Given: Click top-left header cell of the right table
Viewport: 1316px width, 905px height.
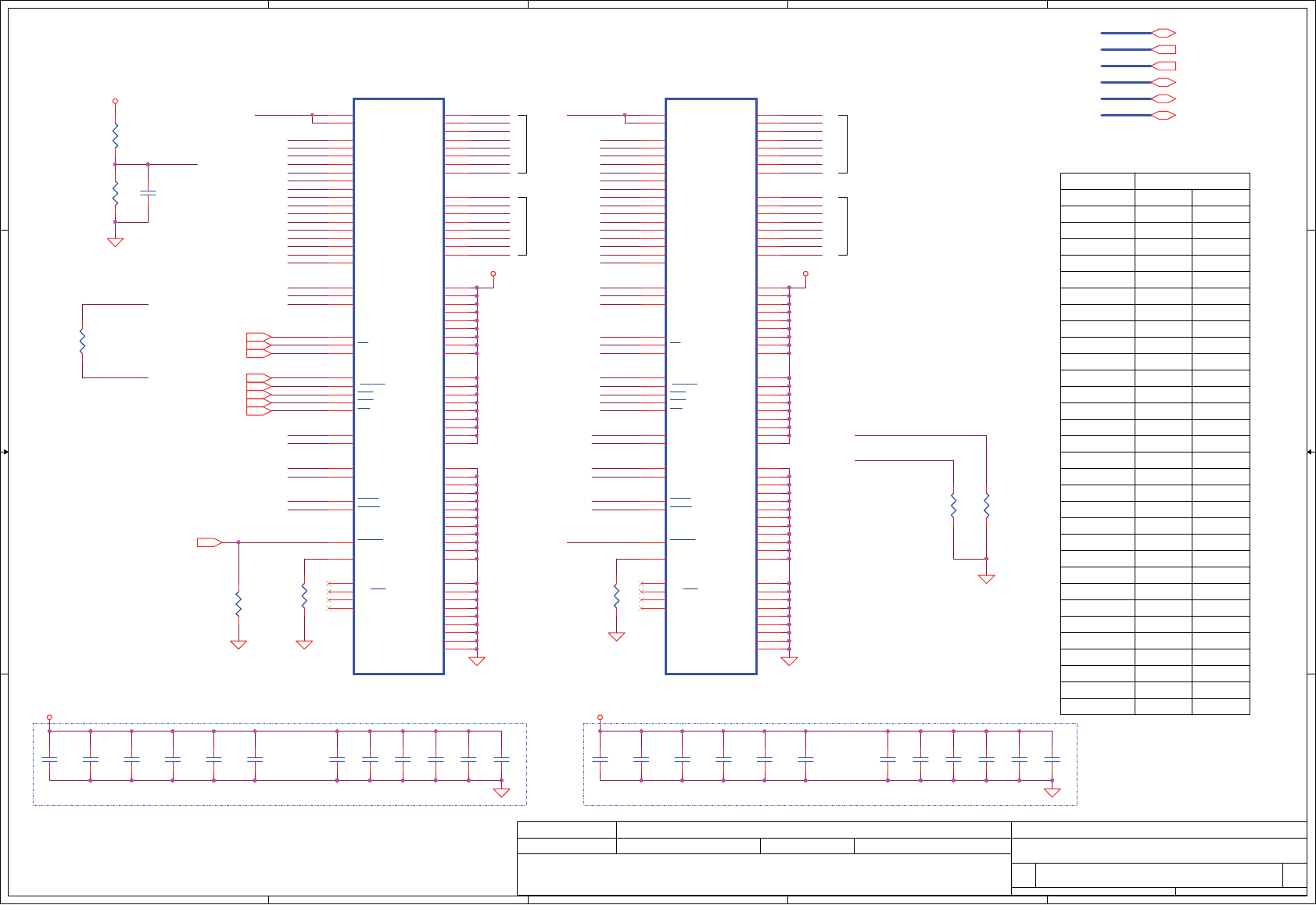Looking at the screenshot, I should coord(1098,181).
